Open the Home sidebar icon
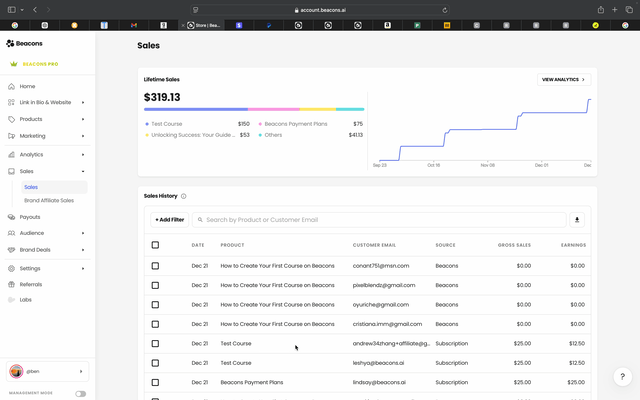640x400 pixels. [x=11, y=87]
